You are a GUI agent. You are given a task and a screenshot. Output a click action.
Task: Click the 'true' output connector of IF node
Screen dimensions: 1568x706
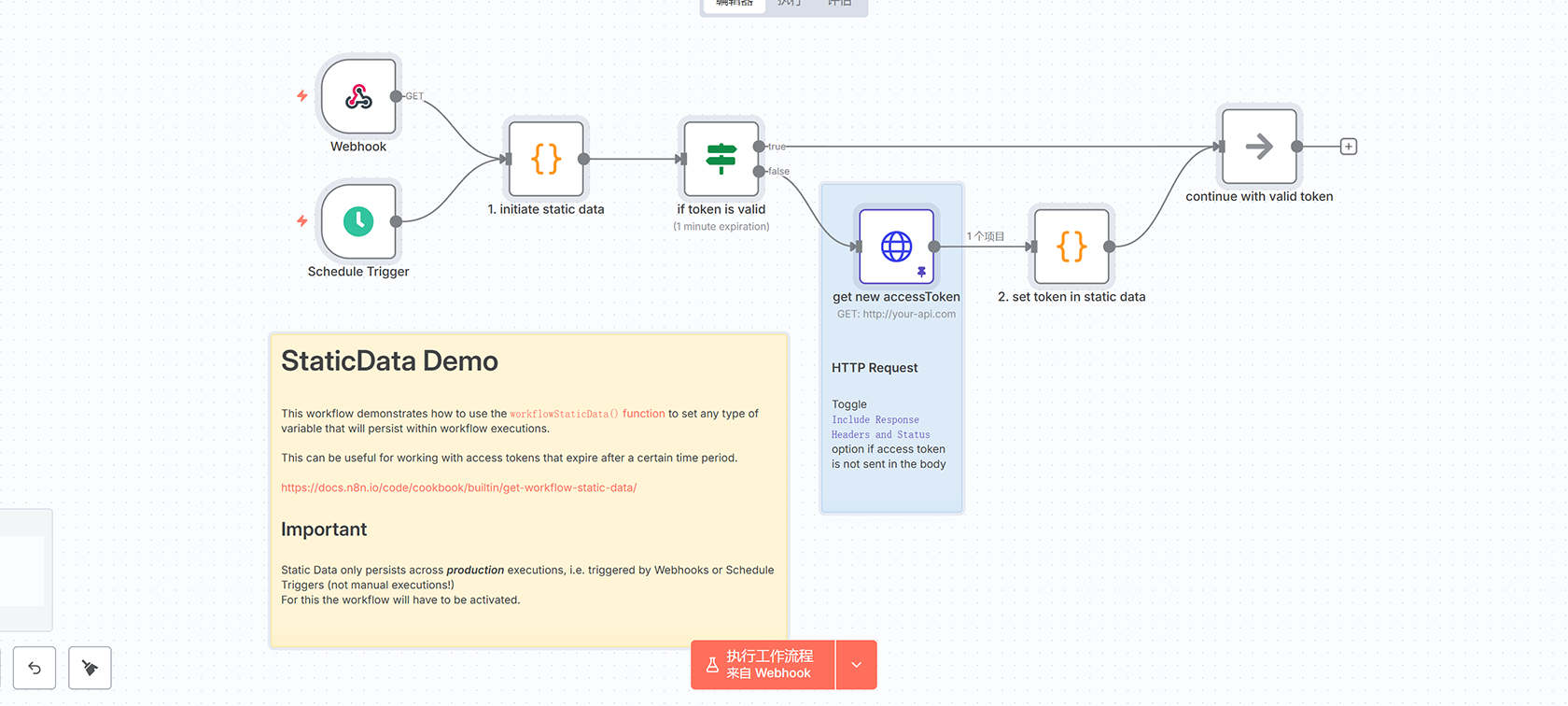coord(759,147)
